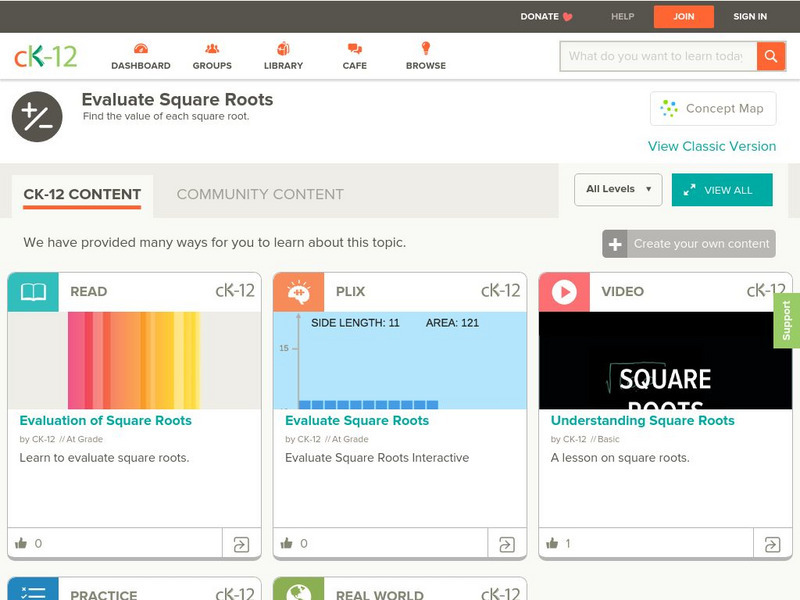Click the DASHBOARD menu label
Image resolution: width=800 pixels, height=600 pixels.
141,66
